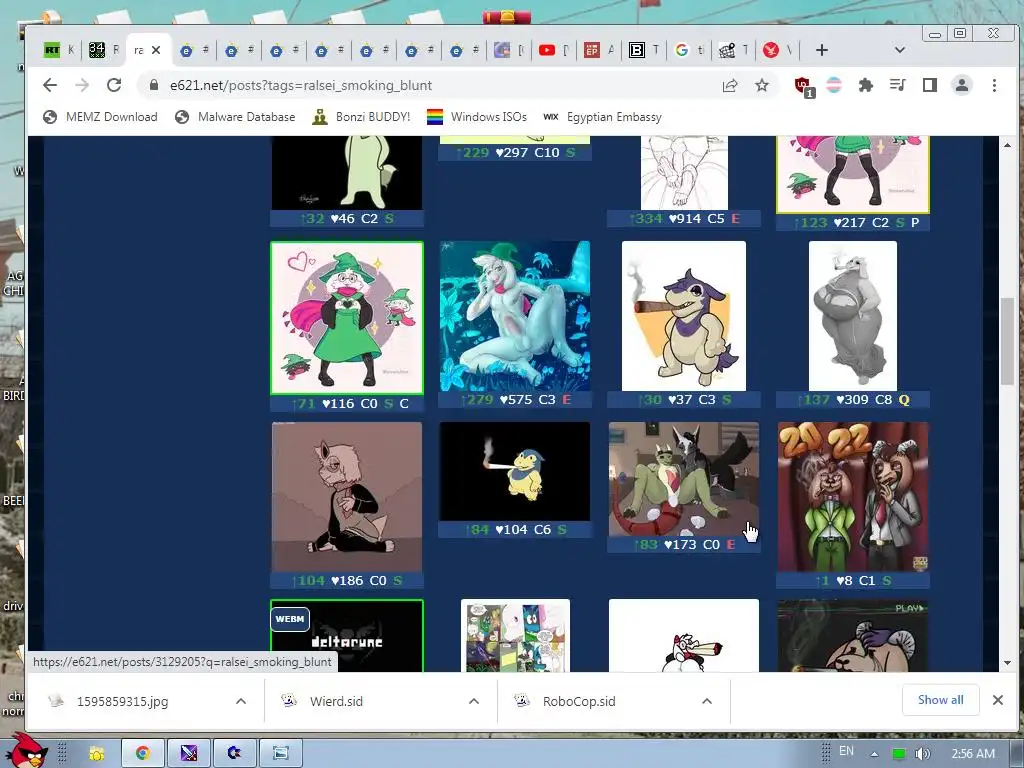Click the page scrollbar up arrow

coord(1007,145)
